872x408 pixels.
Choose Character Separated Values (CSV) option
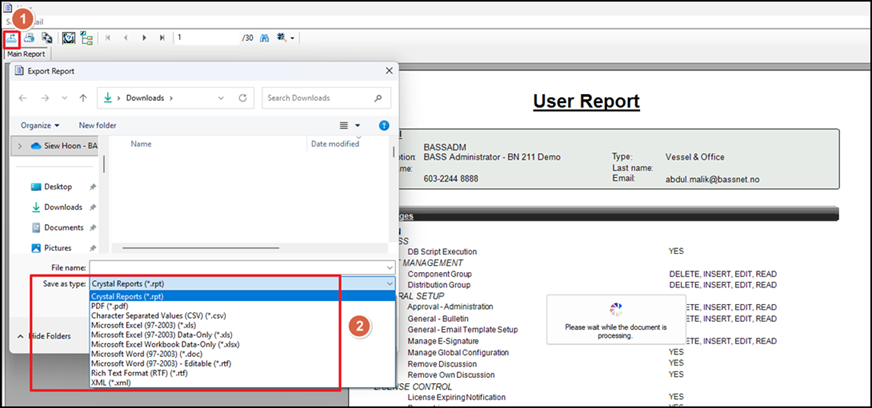pos(242,315)
